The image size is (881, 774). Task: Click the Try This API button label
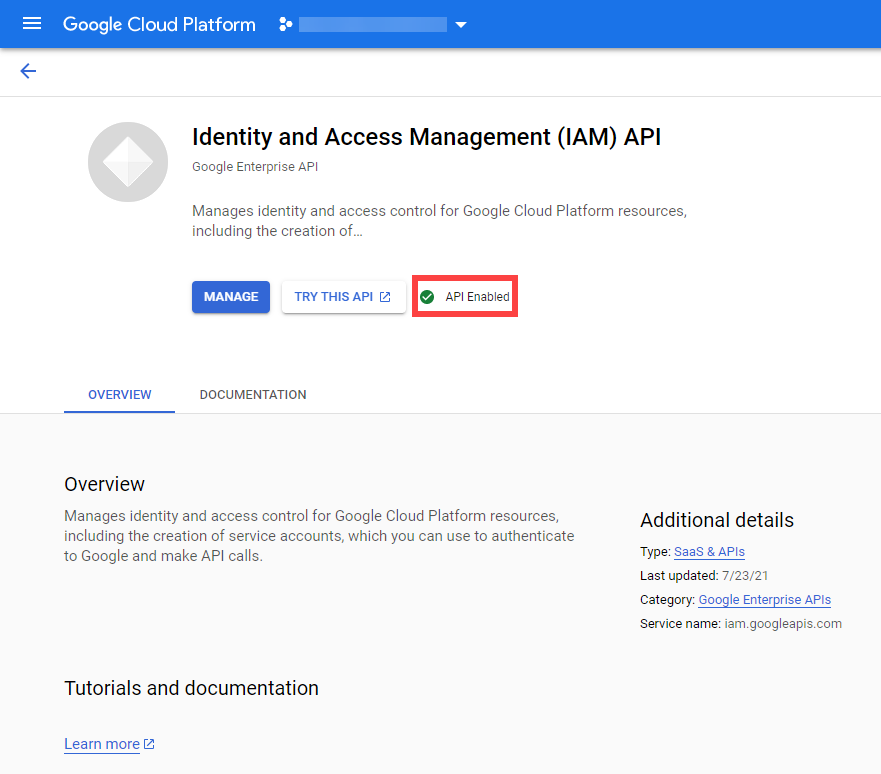[x=334, y=297]
